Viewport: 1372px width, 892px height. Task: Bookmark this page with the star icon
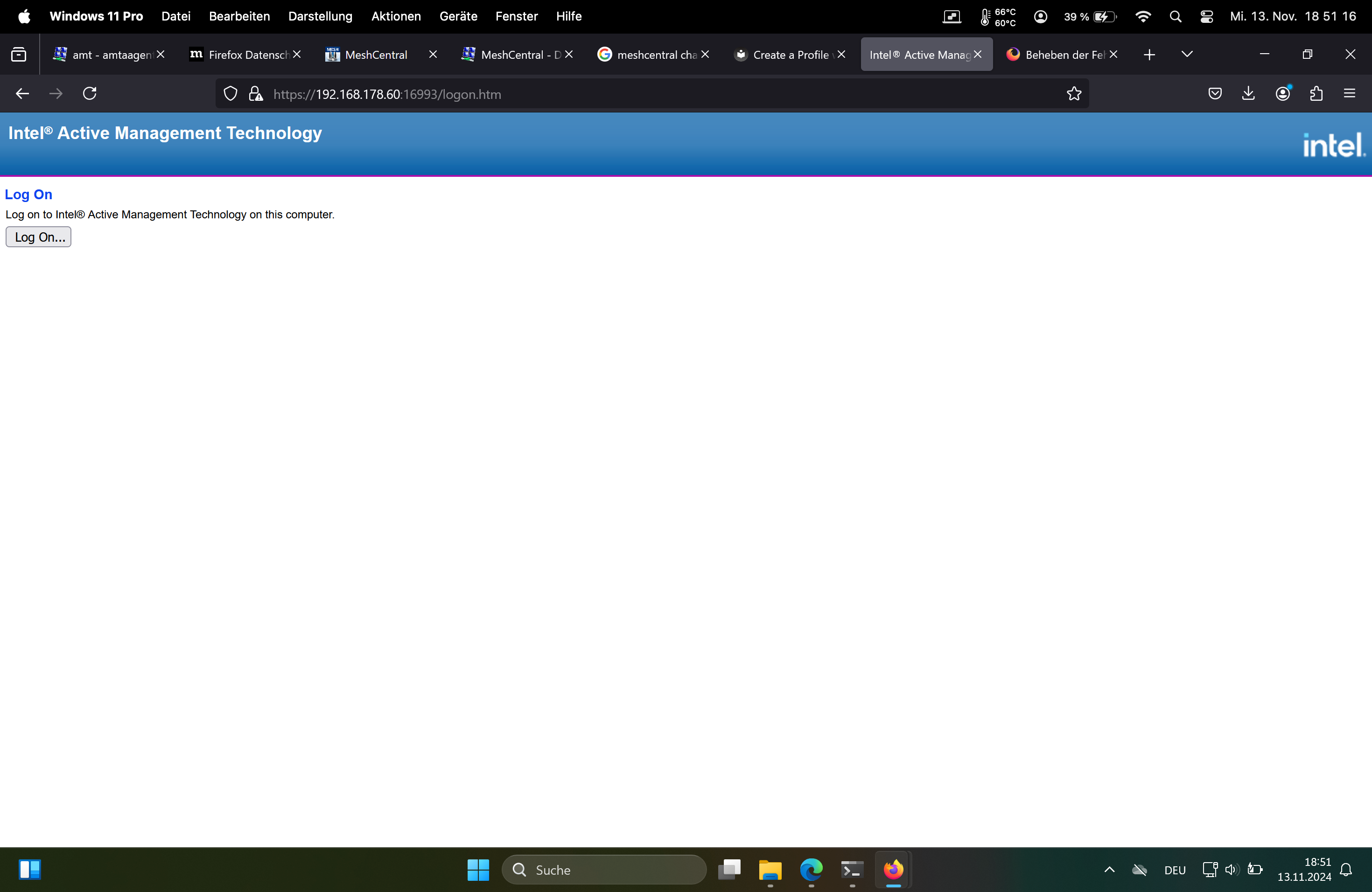(1073, 93)
